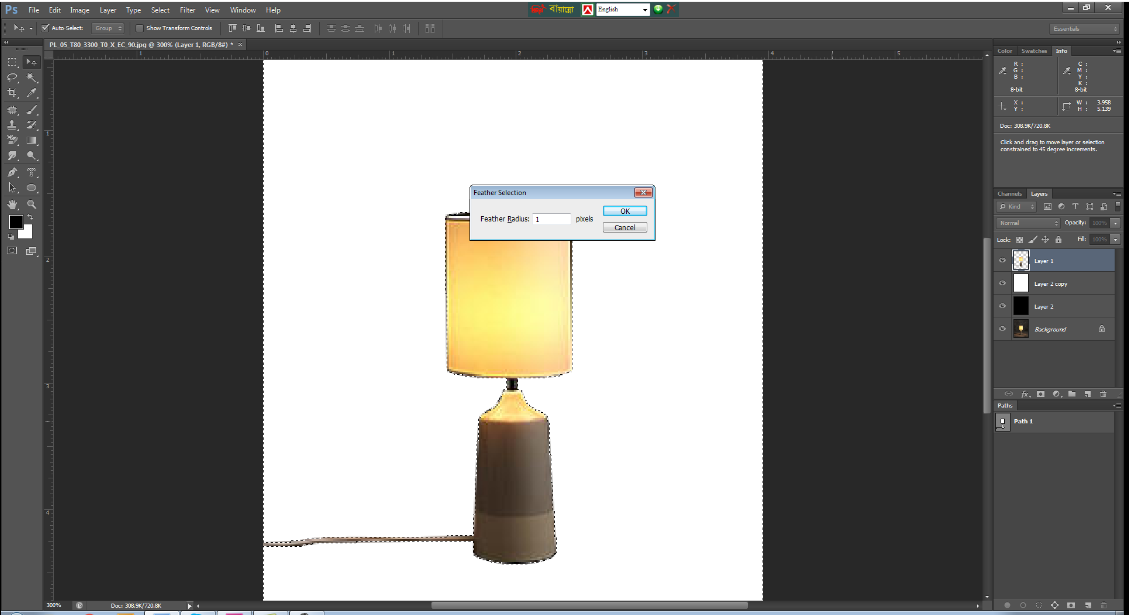Click the Feather Radius input field

(x=551, y=219)
